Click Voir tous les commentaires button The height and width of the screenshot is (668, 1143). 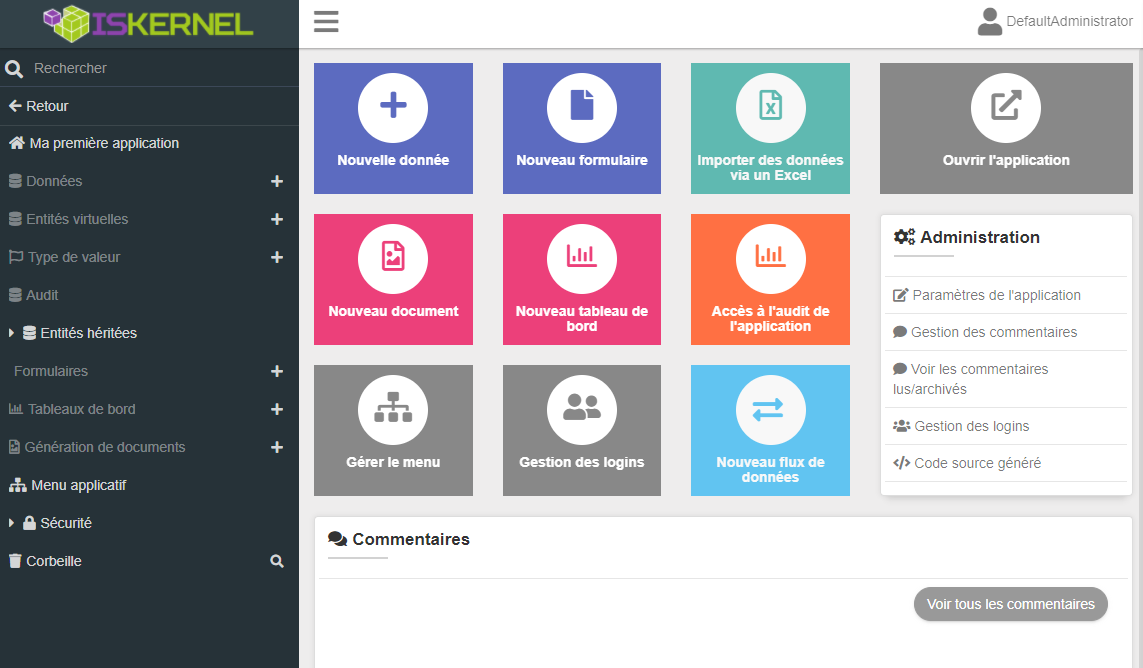click(1010, 604)
